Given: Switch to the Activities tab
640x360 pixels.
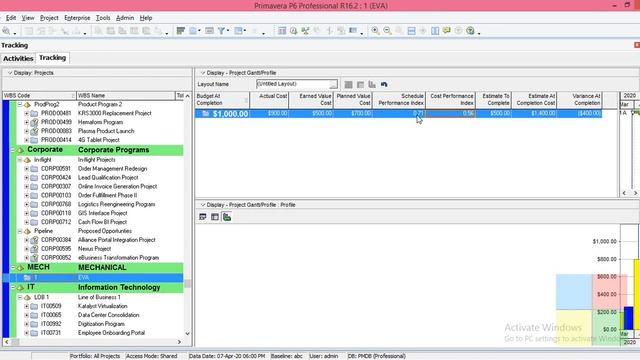Looking at the screenshot, I should click(x=18, y=58).
